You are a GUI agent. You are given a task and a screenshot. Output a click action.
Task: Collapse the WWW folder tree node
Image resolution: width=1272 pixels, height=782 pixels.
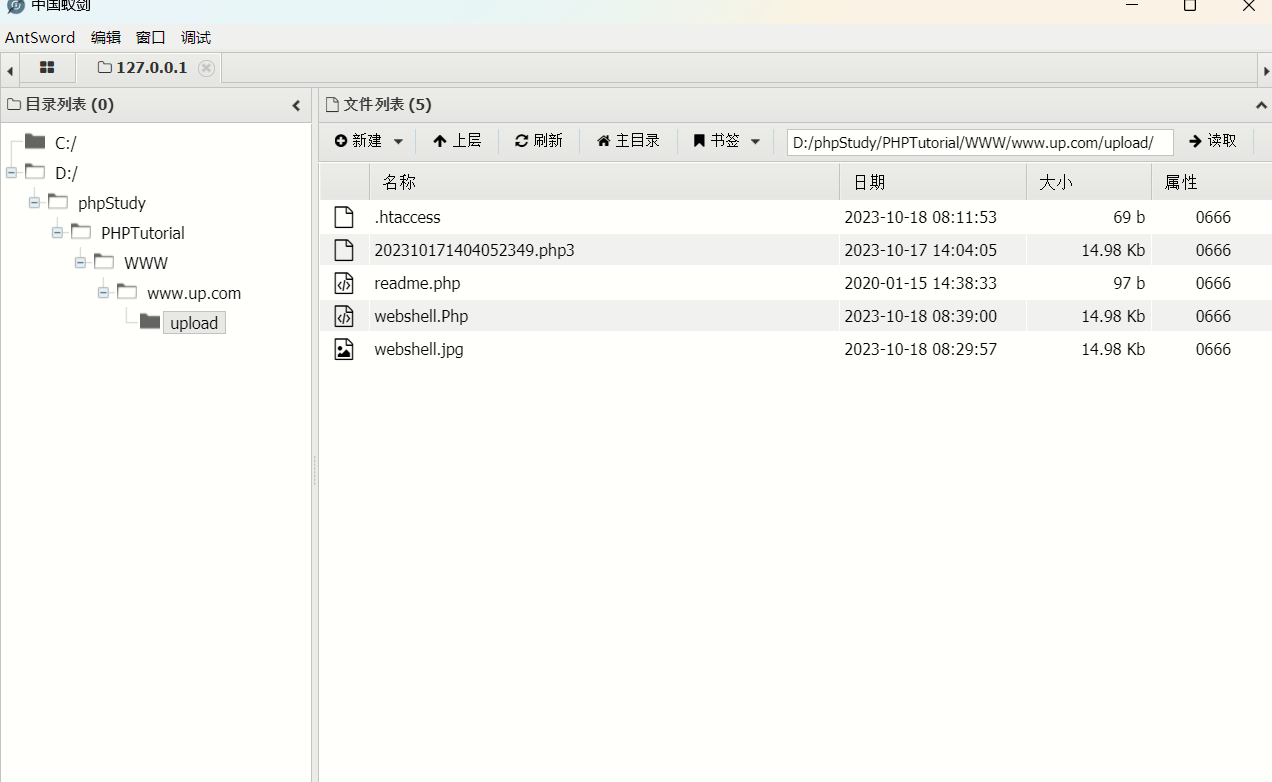(x=80, y=262)
